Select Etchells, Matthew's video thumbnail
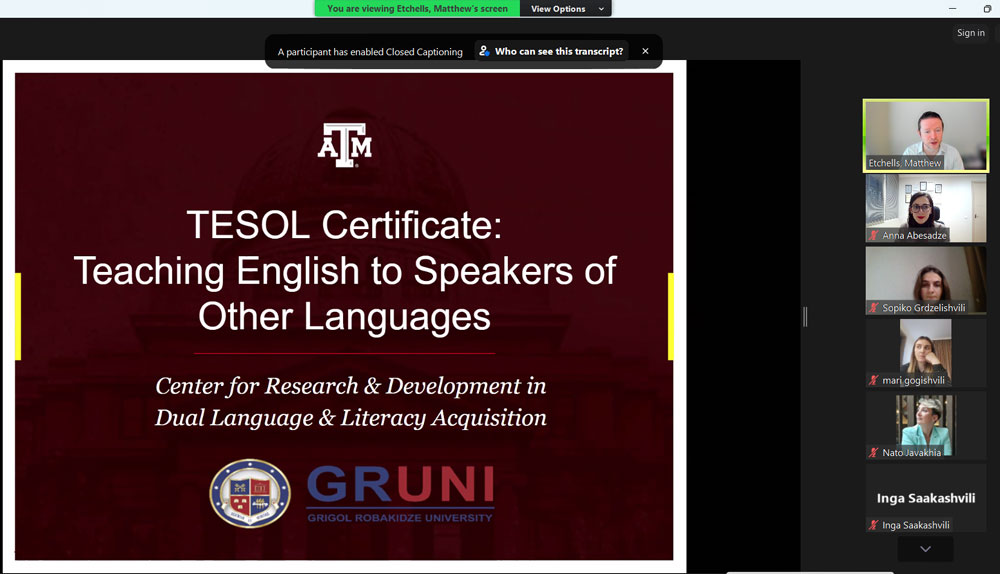The image size is (1000, 574). coord(925,135)
